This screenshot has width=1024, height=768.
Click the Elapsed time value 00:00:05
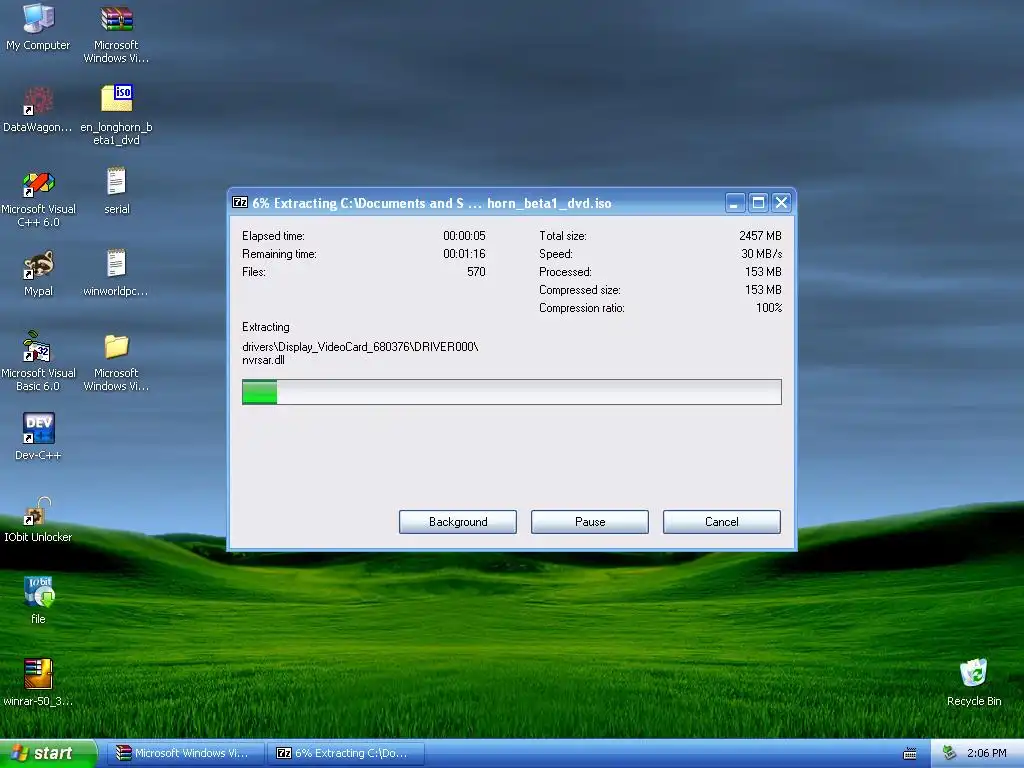tap(464, 236)
